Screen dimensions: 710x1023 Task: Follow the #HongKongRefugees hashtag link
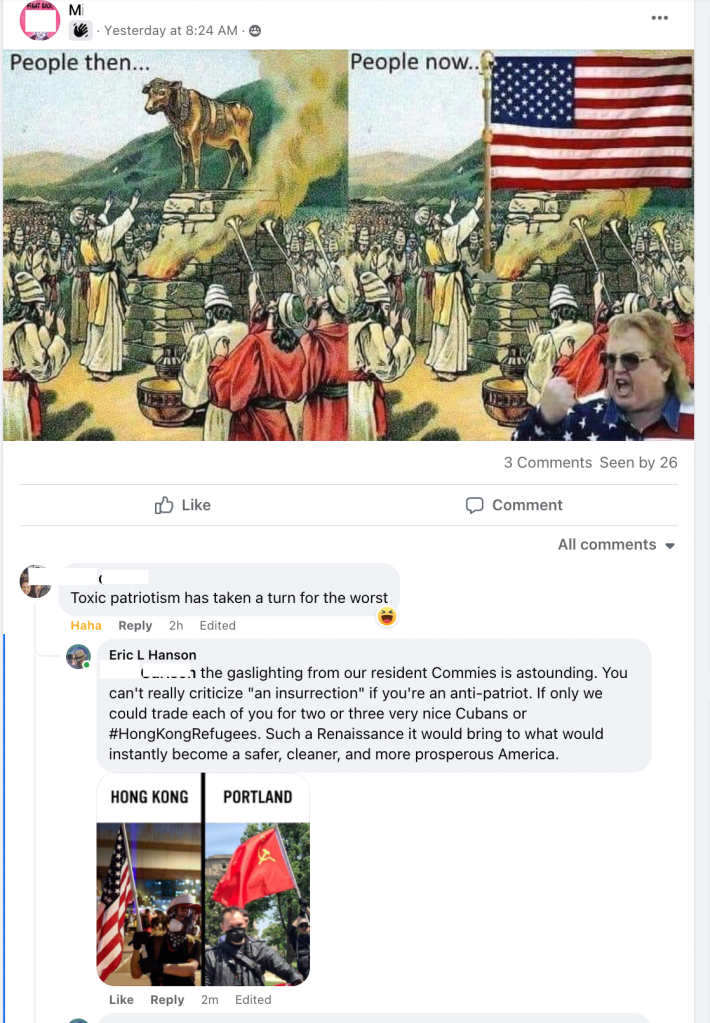pyautogui.click(x=183, y=733)
